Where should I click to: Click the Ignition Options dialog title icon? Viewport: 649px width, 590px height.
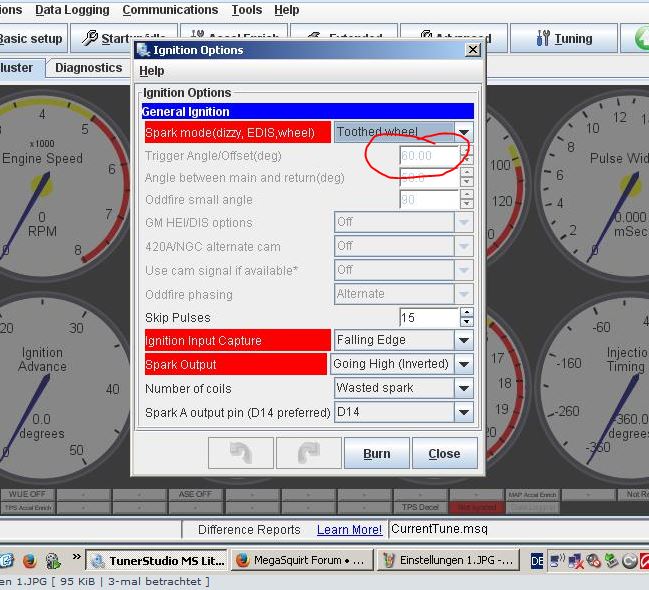click(144, 50)
